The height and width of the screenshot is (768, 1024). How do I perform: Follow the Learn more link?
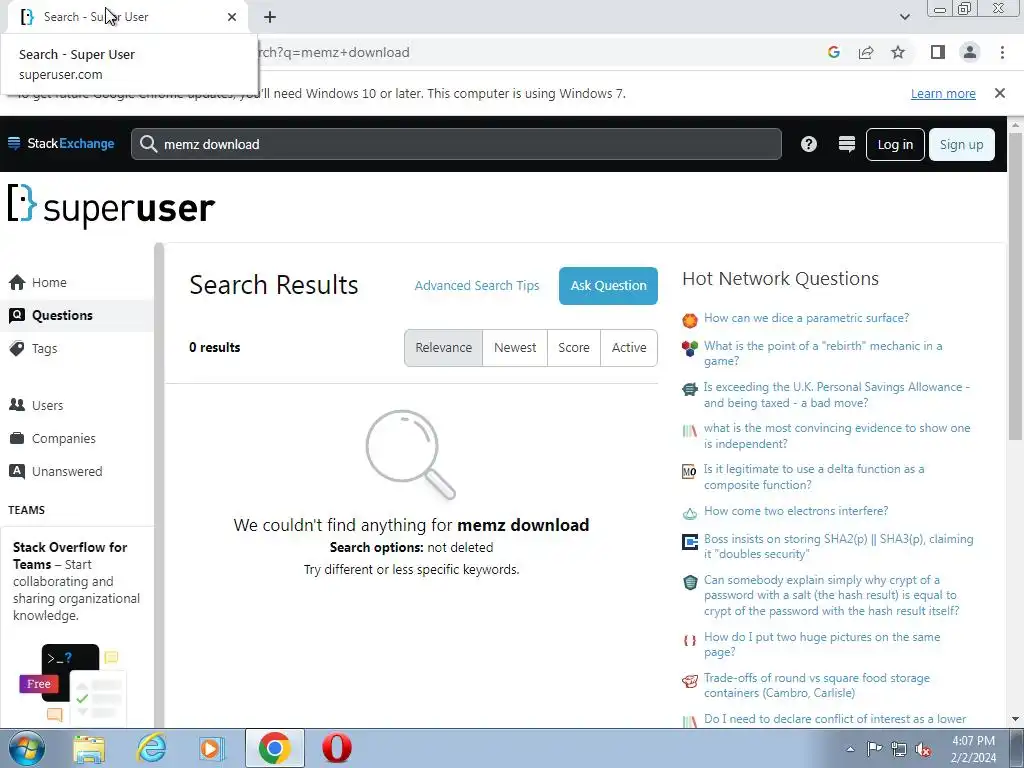pyautogui.click(x=943, y=93)
